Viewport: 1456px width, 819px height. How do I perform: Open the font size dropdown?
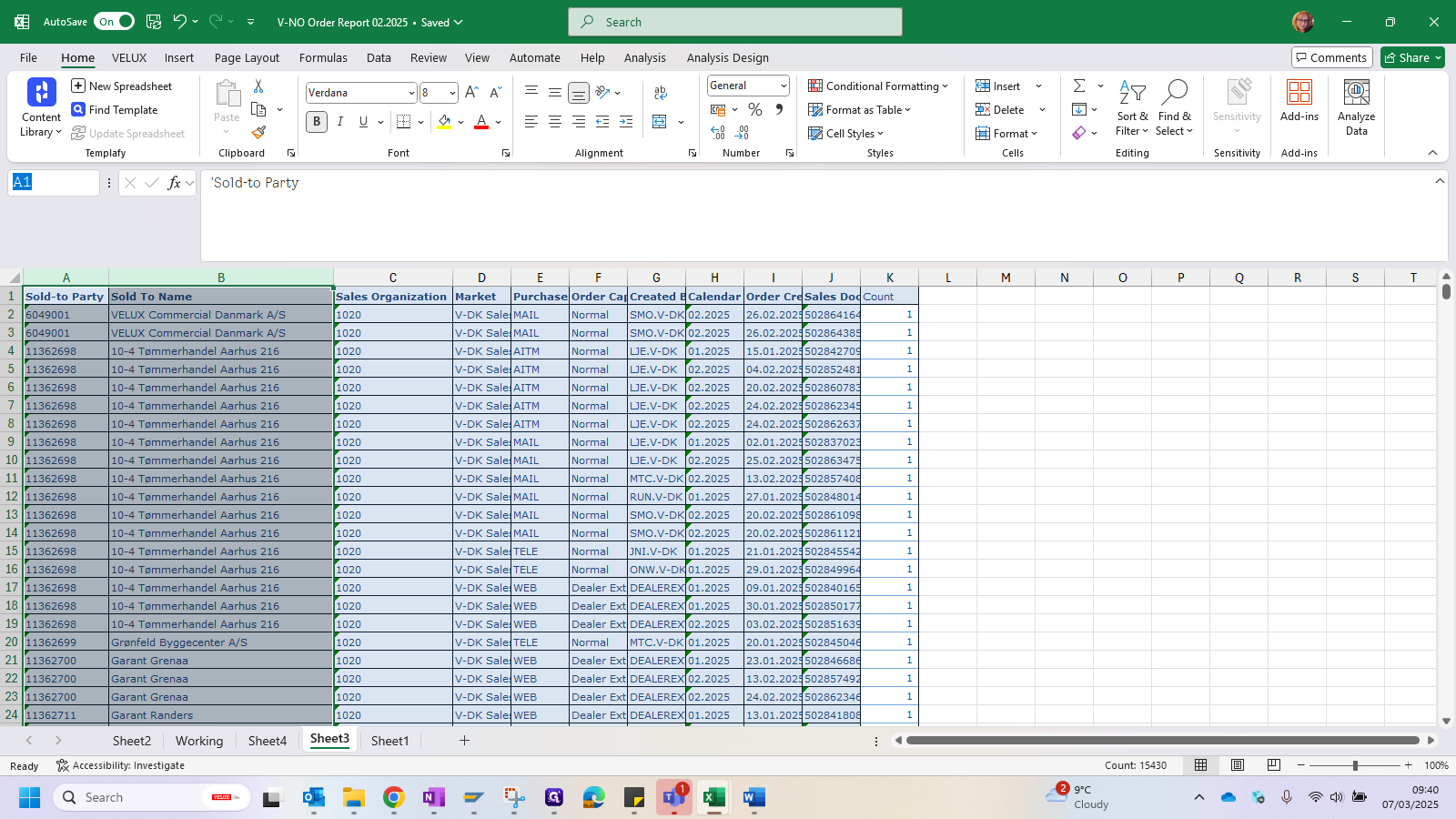click(452, 93)
